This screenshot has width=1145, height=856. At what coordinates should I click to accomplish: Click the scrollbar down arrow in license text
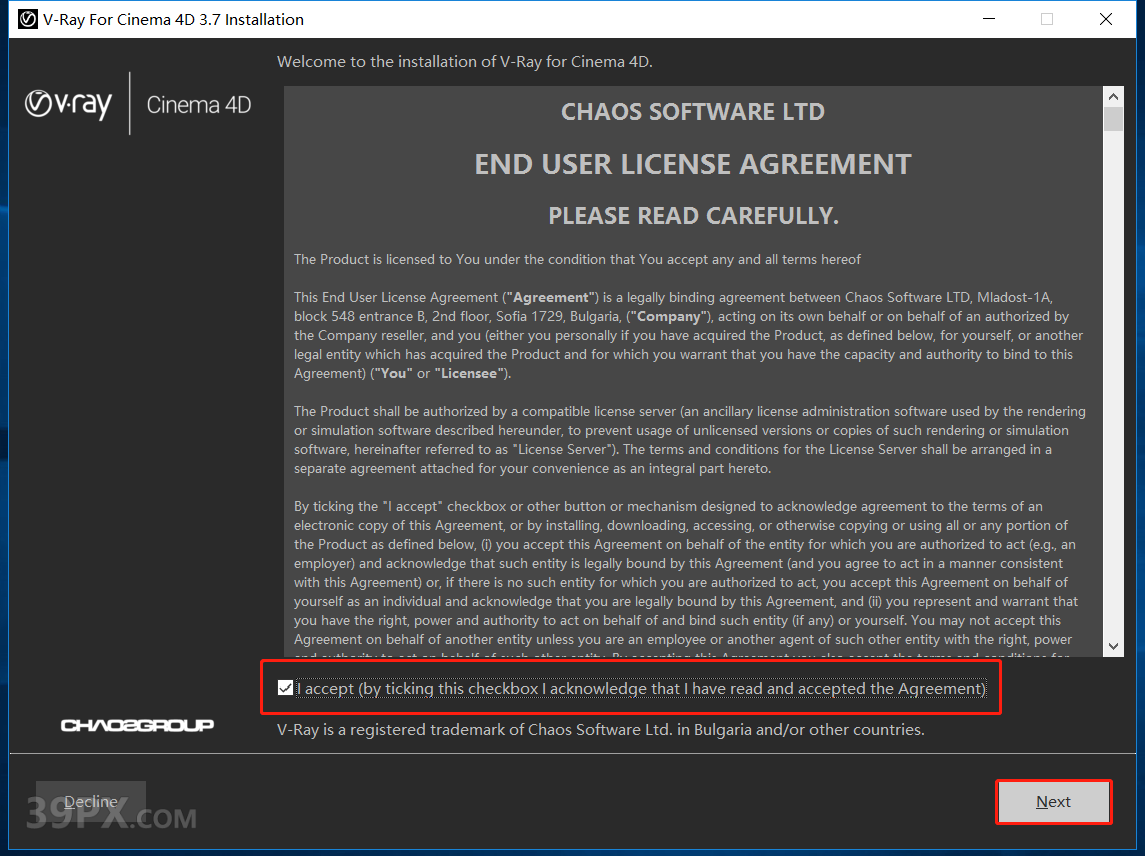pyautogui.click(x=1113, y=646)
